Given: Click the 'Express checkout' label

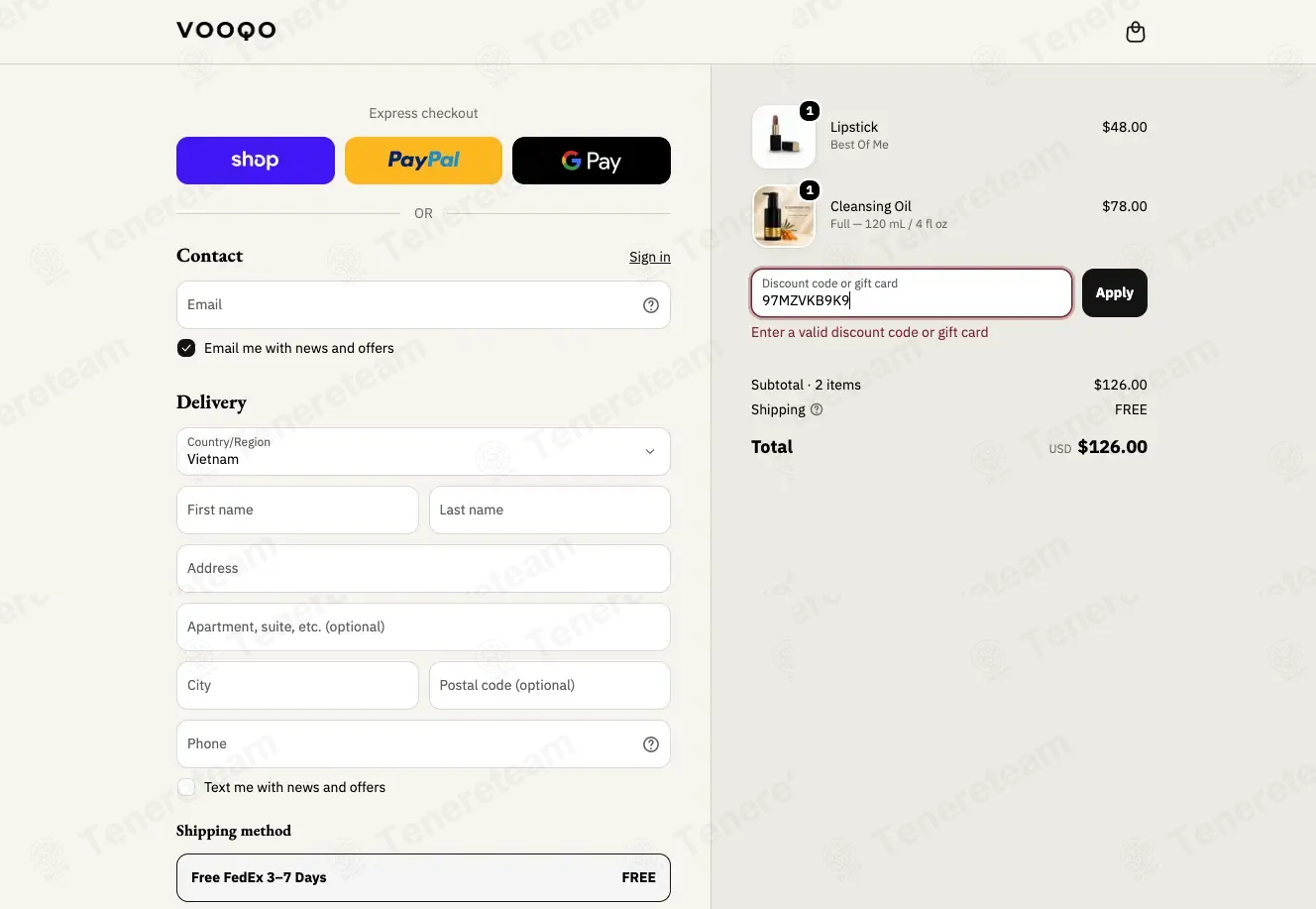Looking at the screenshot, I should point(423,113).
